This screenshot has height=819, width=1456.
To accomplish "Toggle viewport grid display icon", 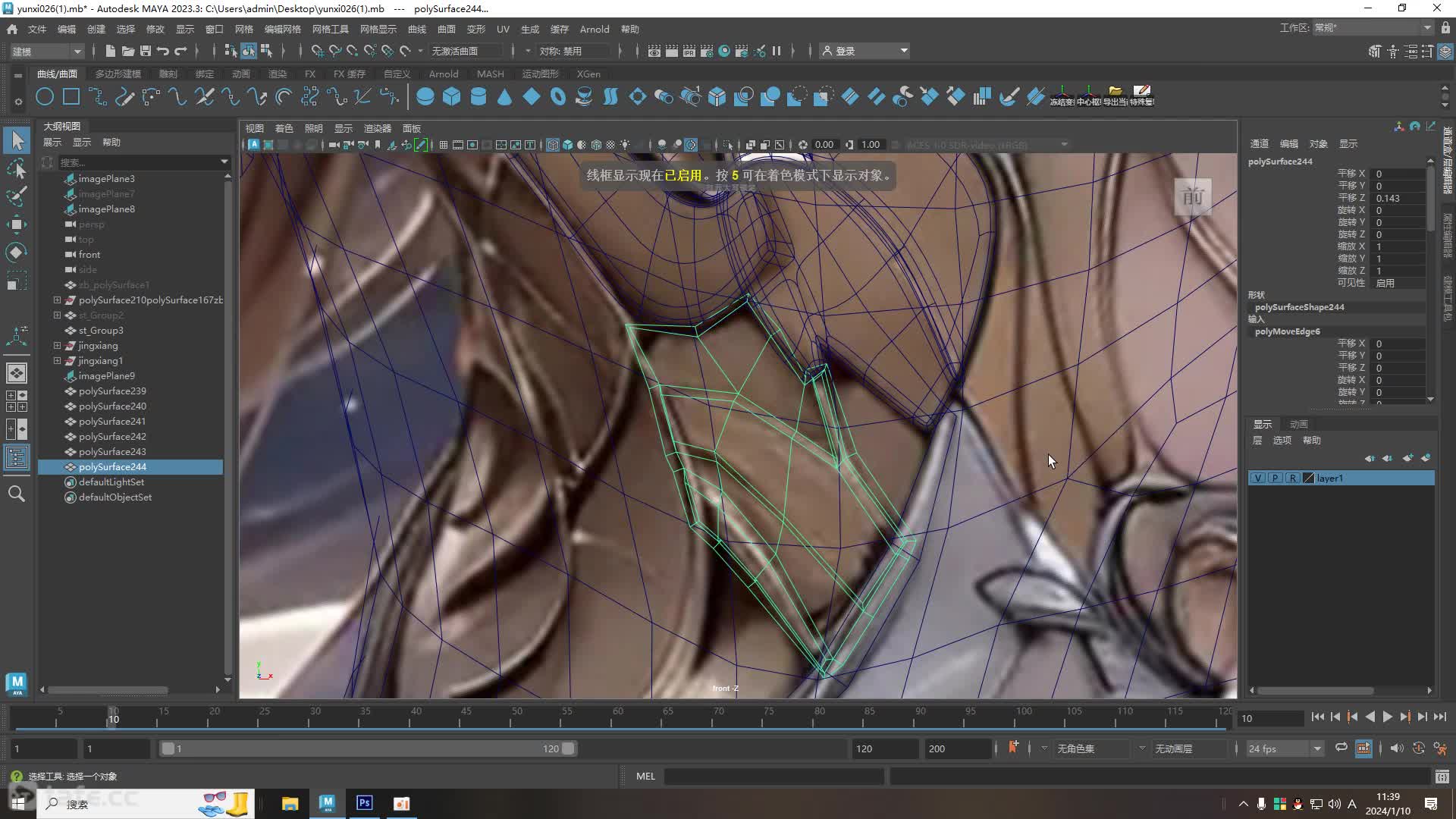I will 444,145.
